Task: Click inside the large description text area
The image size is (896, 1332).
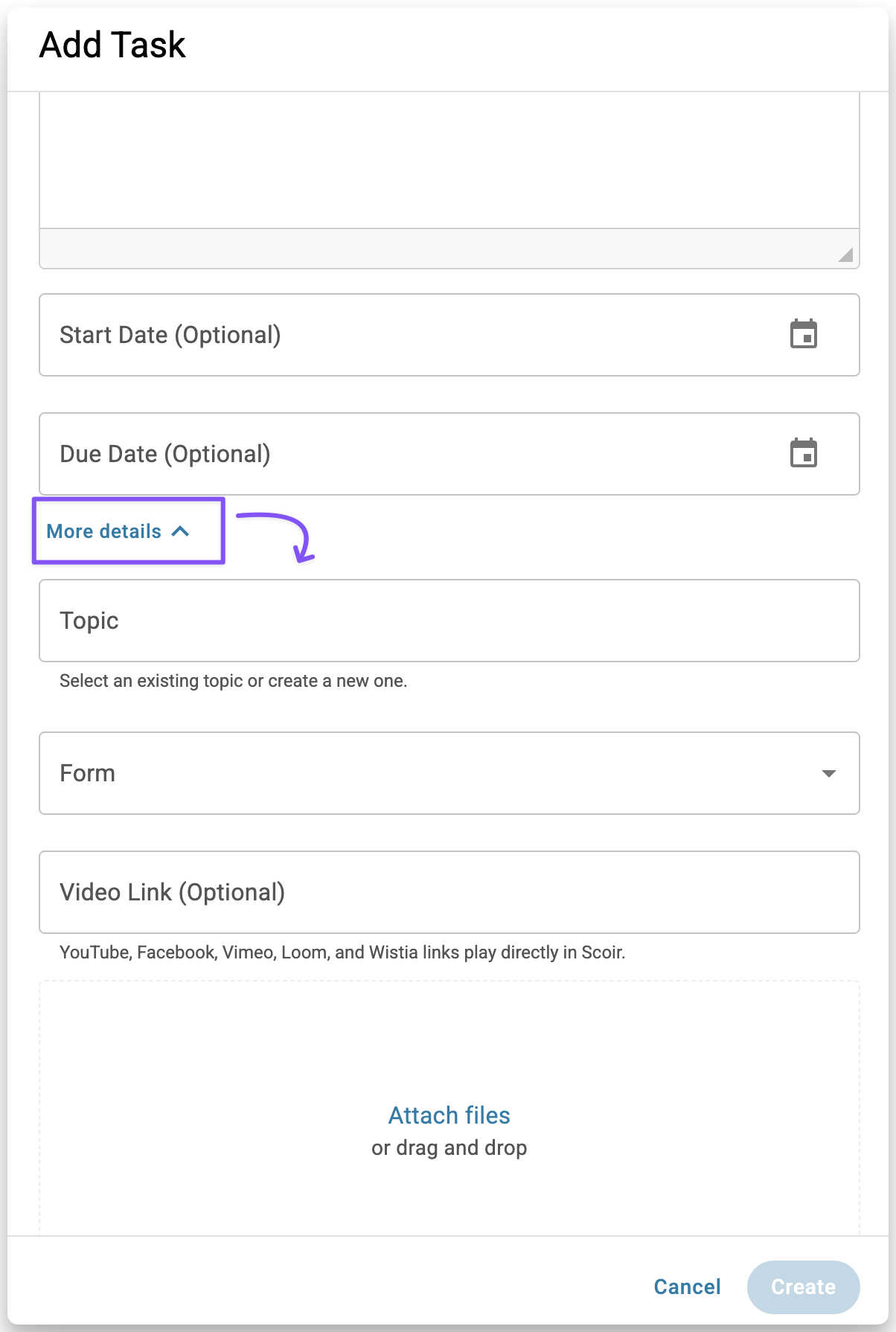Action: click(449, 160)
